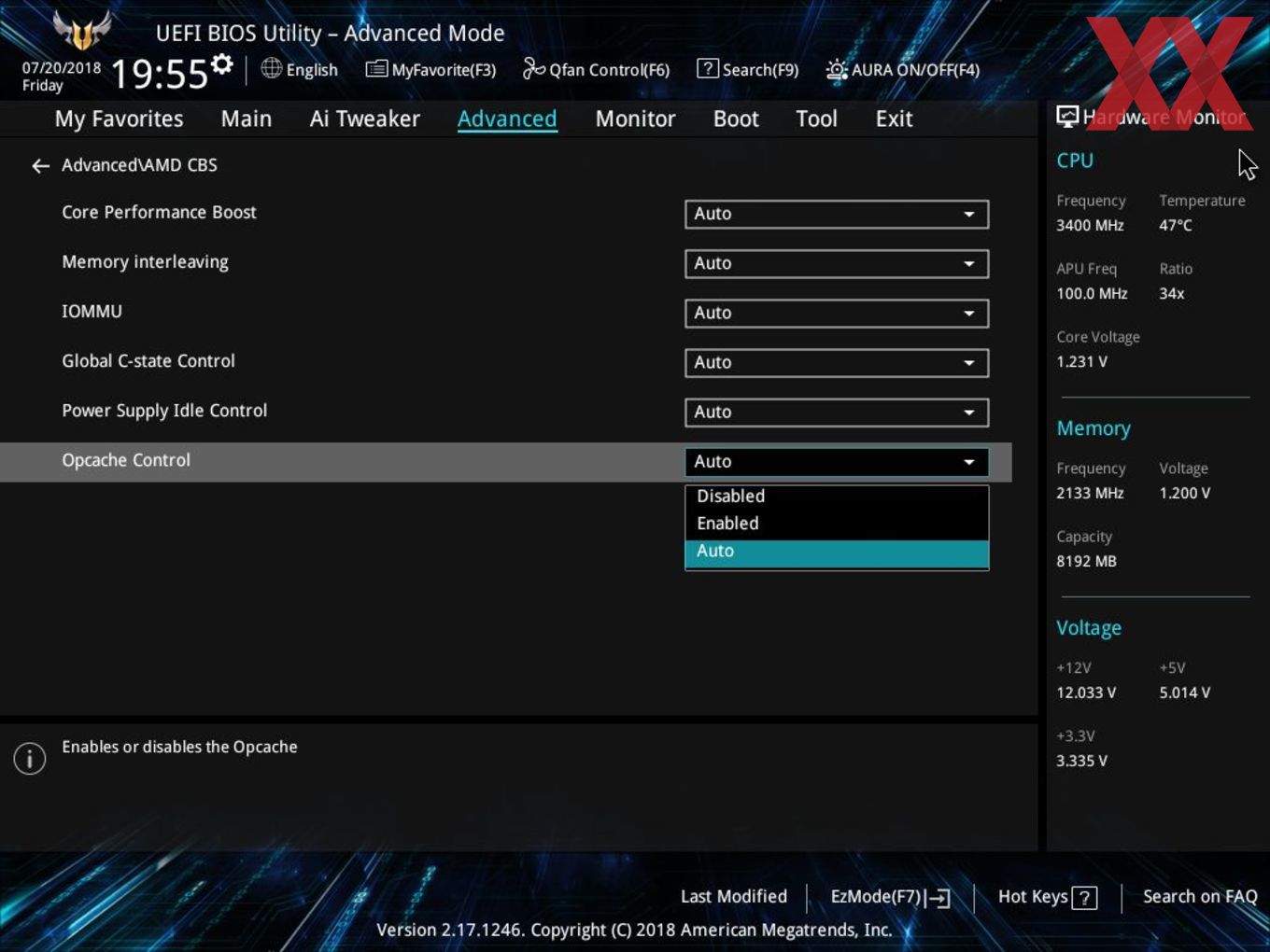1270x952 pixels.
Task: Open the Monitor tab
Action: pos(635,119)
